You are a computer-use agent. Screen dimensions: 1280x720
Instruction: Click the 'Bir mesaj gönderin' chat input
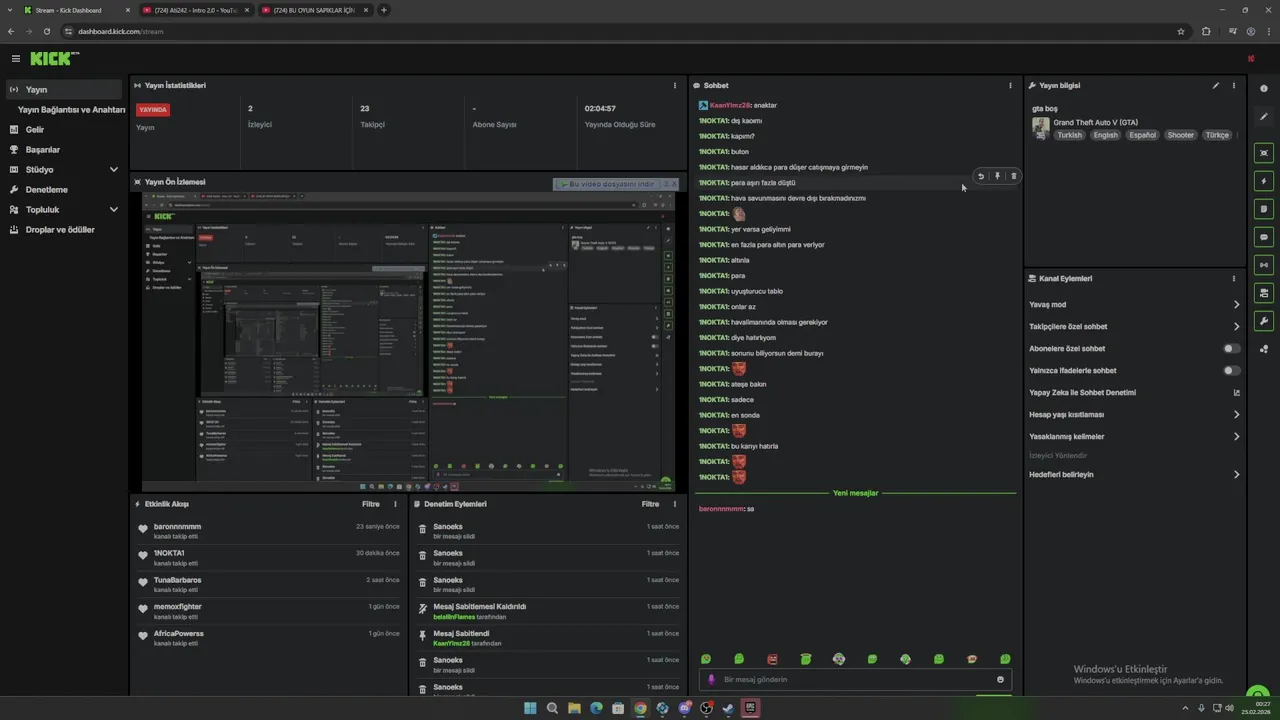(855, 680)
